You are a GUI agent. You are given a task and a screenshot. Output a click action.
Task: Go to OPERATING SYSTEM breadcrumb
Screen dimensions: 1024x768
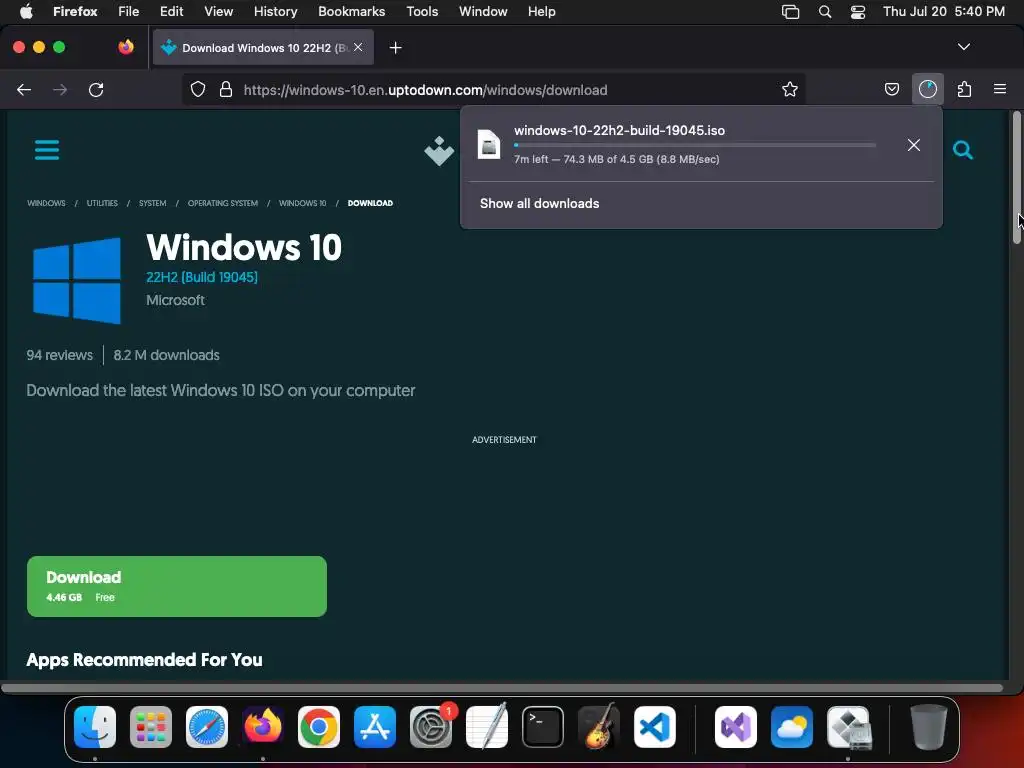(x=223, y=203)
